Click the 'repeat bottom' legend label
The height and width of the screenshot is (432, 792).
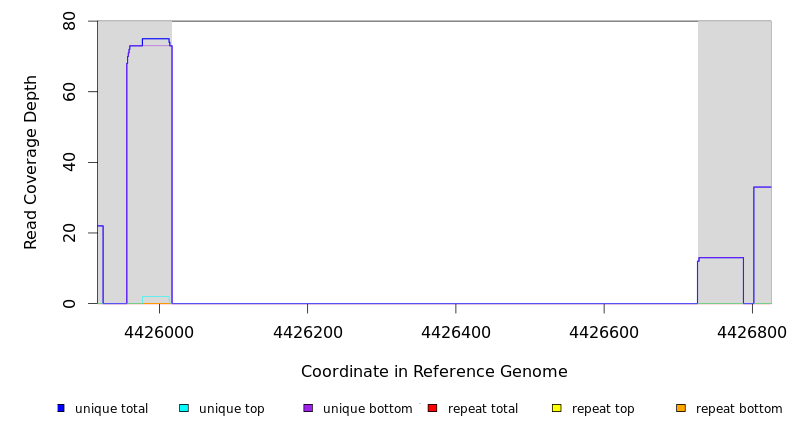739,409
